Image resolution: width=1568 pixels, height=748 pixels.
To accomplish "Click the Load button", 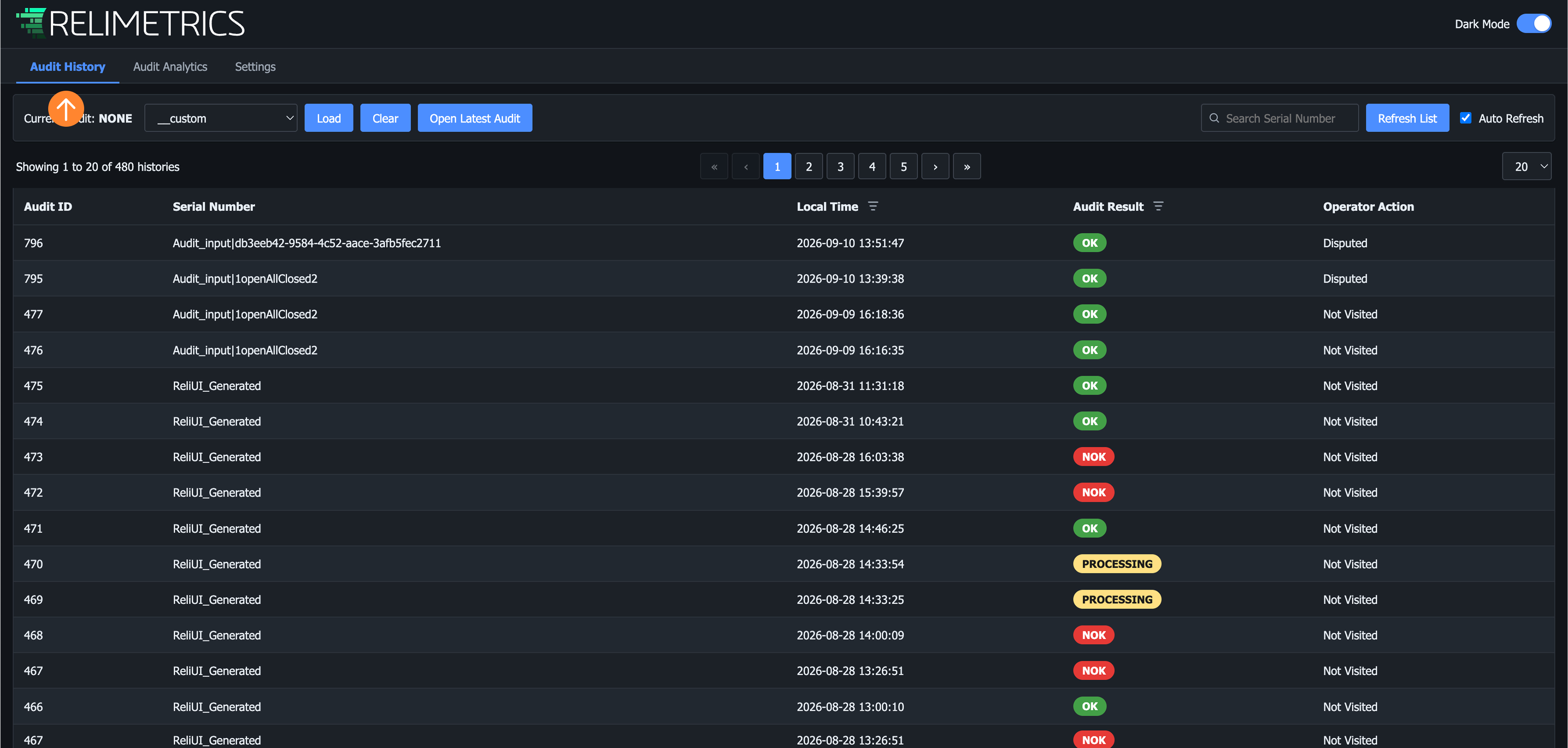I will coord(329,118).
